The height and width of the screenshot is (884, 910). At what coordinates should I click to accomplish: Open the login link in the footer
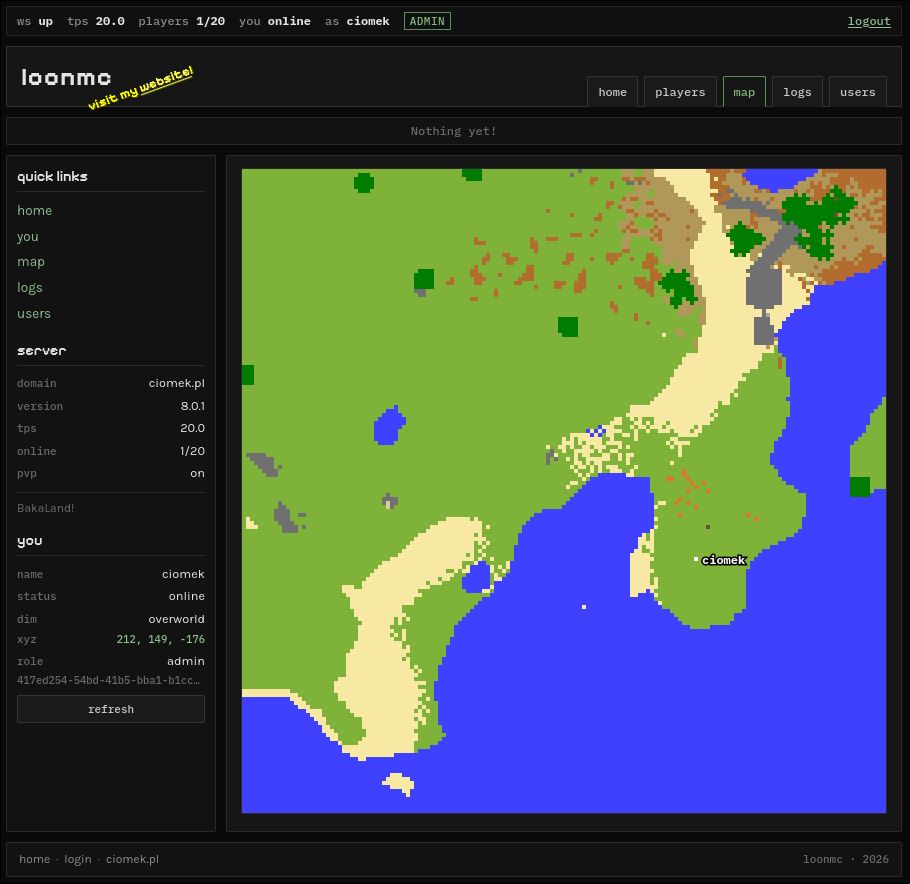coord(78,859)
